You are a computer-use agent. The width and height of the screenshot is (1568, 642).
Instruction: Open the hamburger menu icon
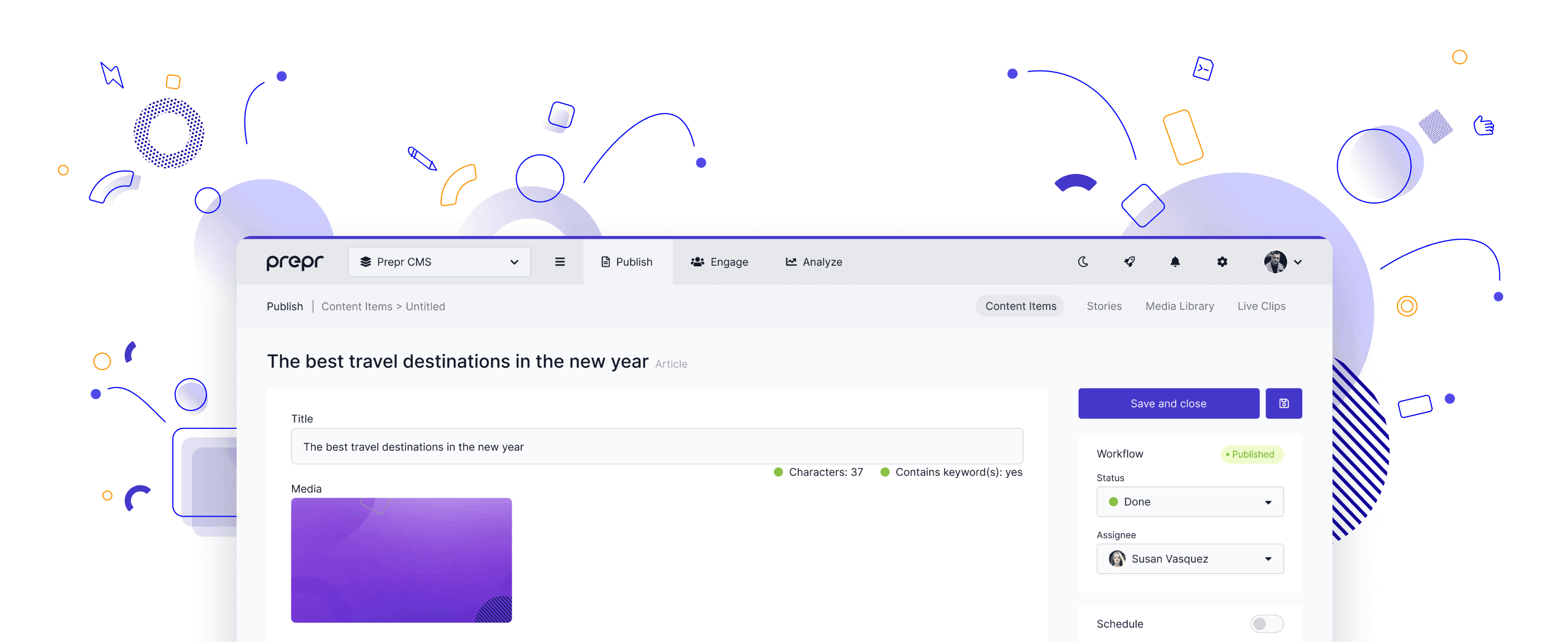point(559,262)
